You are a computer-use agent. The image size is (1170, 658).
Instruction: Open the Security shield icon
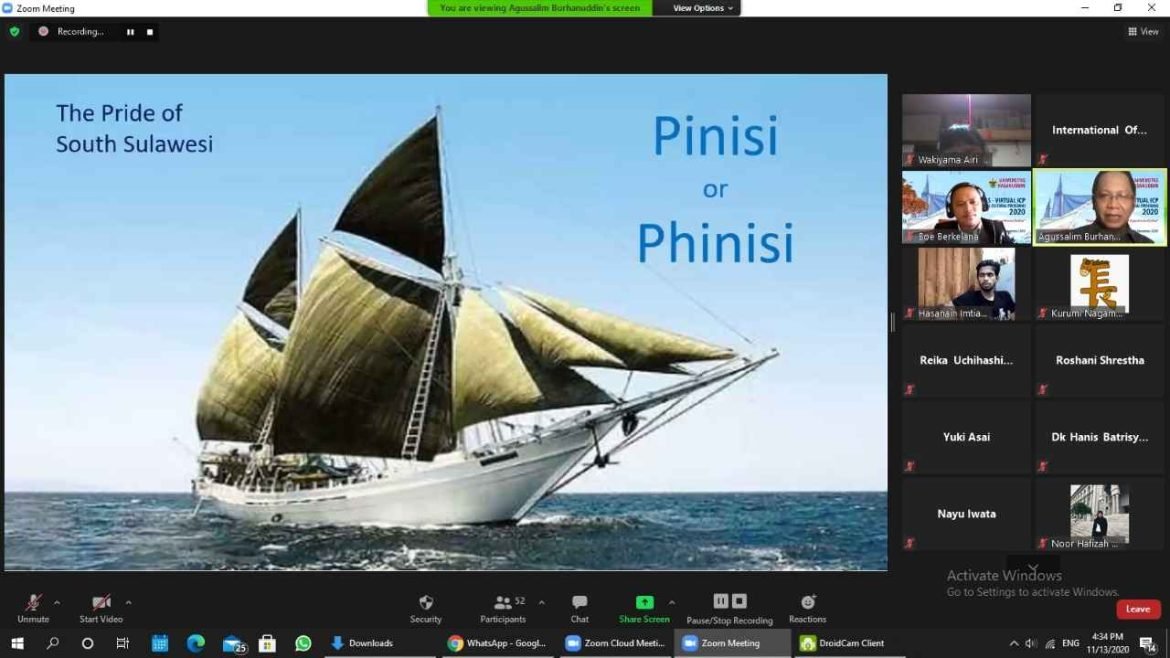[426, 603]
